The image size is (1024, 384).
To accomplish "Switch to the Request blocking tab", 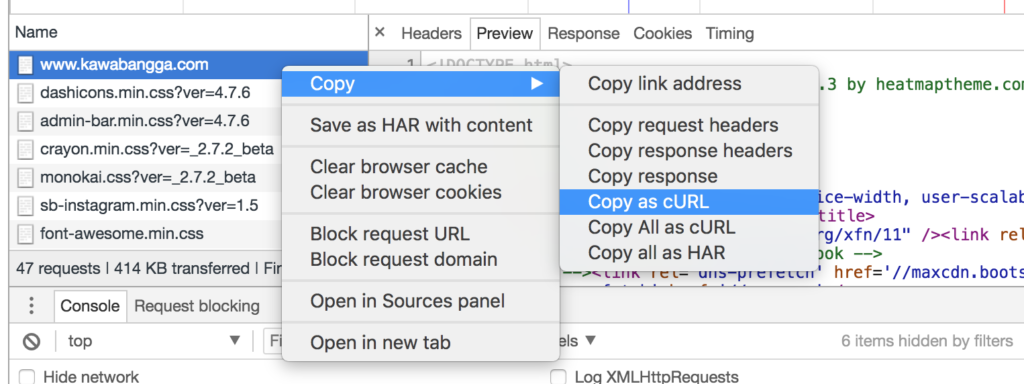I will tap(197, 306).
